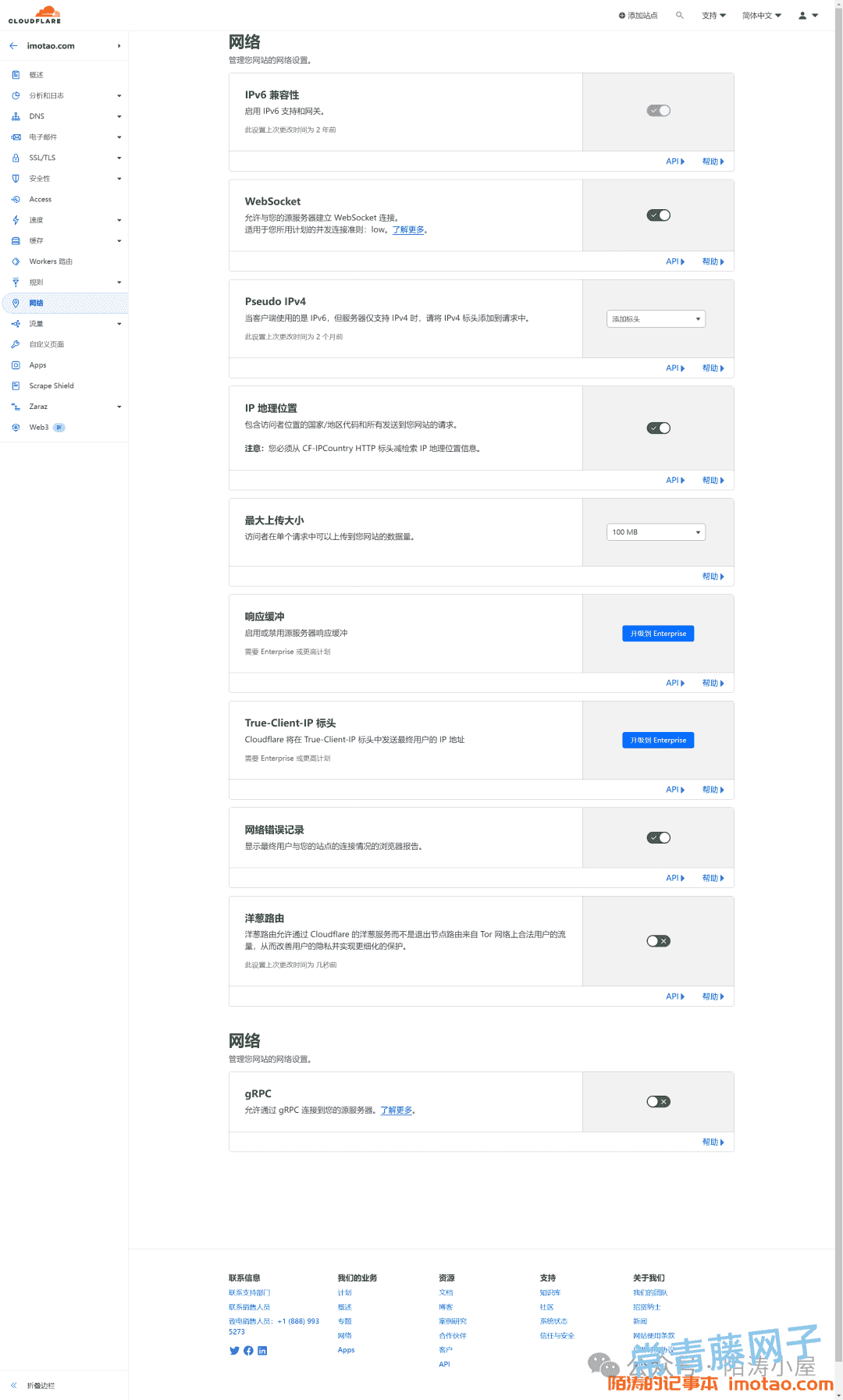Open 帮助 link under 最大上传大小

click(x=713, y=577)
